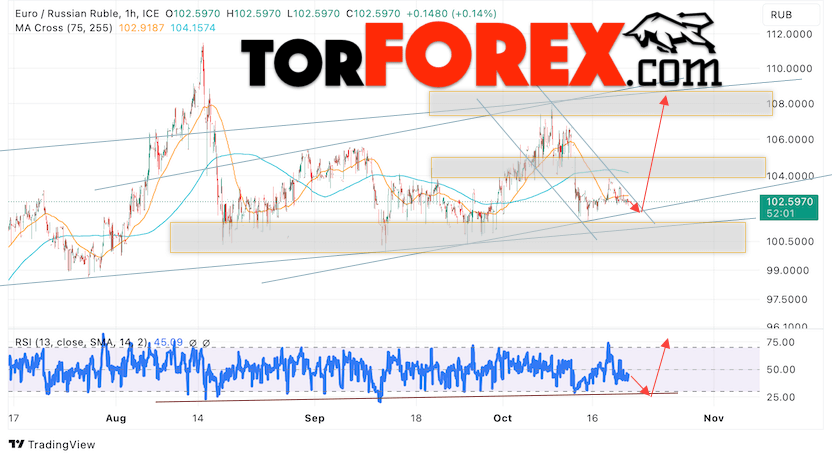Click the teal MA value 104.1574
832x459 pixels.
pyautogui.click(x=193, y=28)
